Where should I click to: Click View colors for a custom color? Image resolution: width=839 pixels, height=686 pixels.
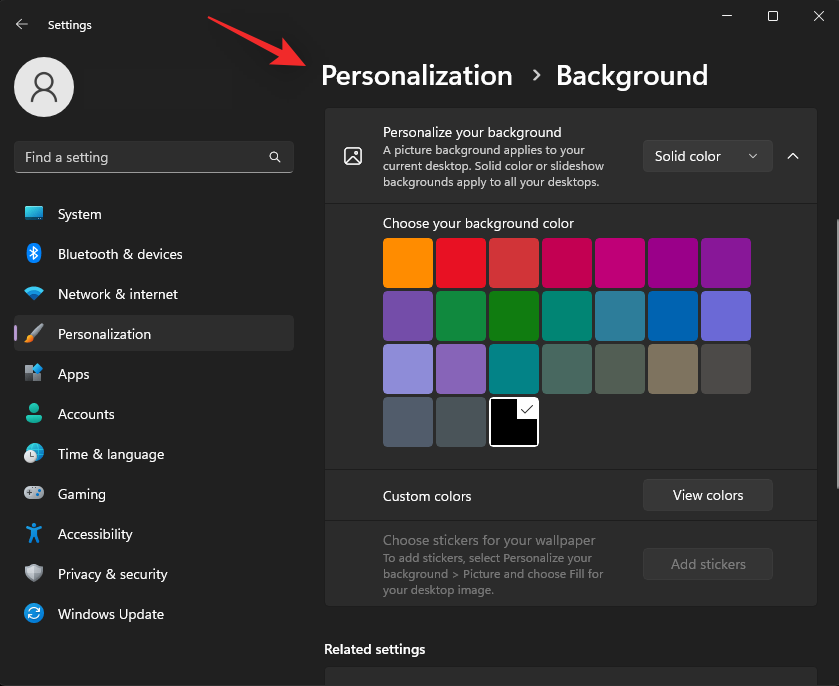(707, 495)
